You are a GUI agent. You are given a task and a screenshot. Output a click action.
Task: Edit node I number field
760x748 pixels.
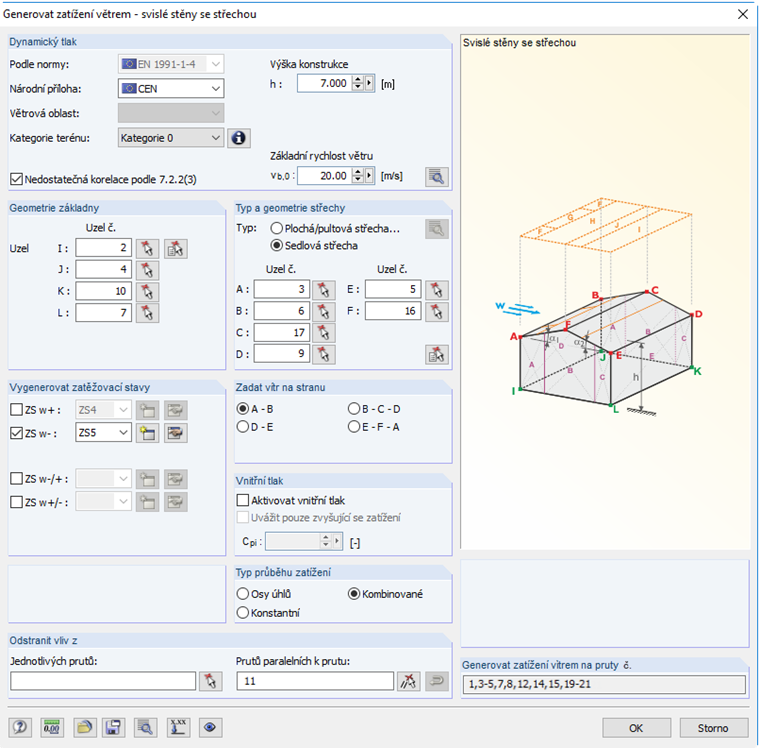tap(103, 248)
